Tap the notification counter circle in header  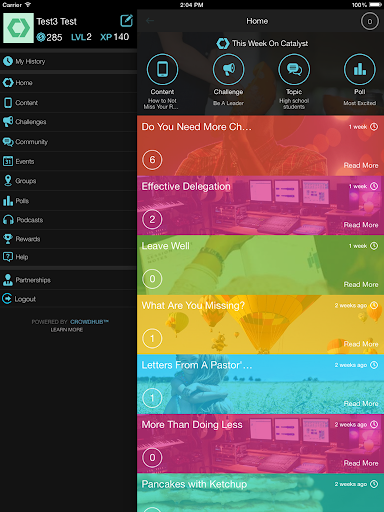(x=369, y=21)
